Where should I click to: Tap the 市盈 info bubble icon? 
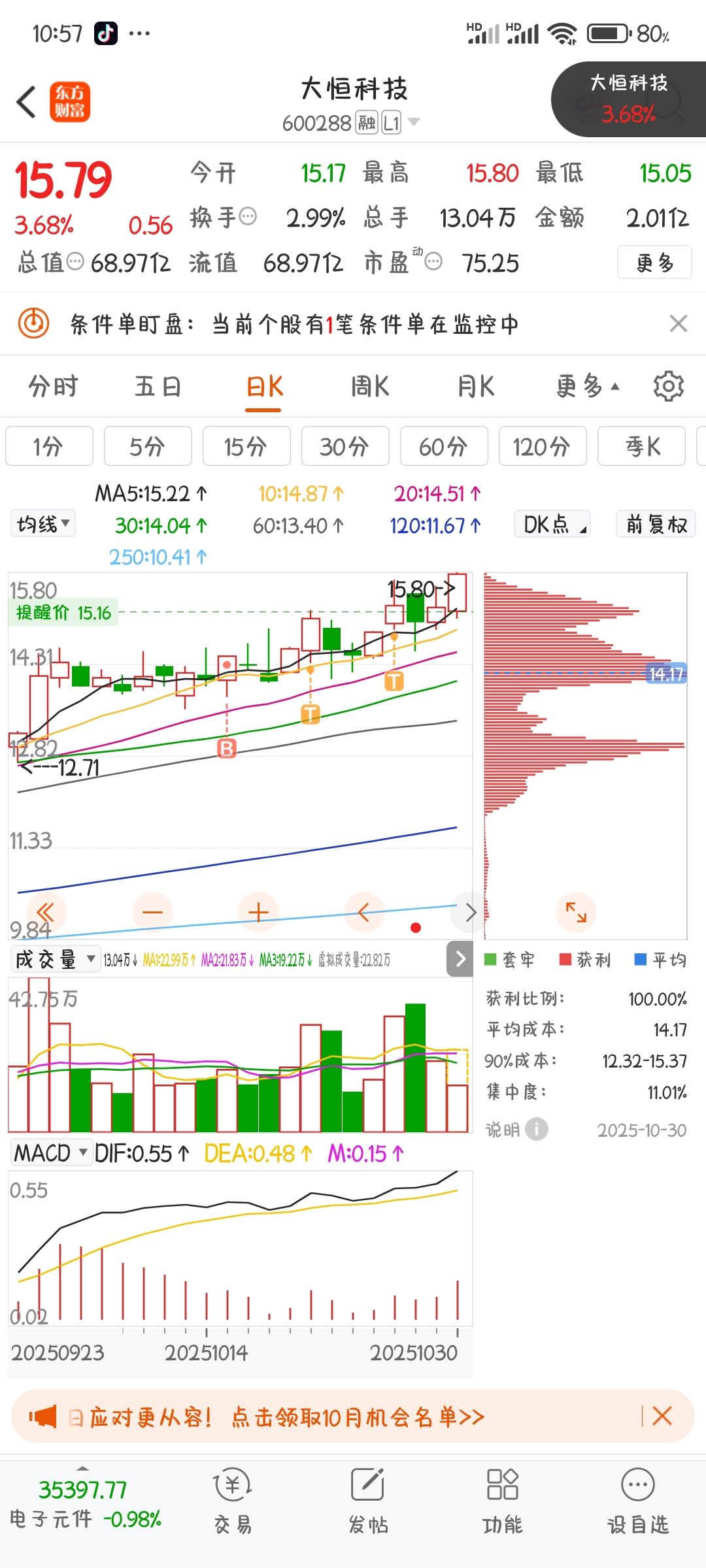pyautogui.click(x=433, y=262)
